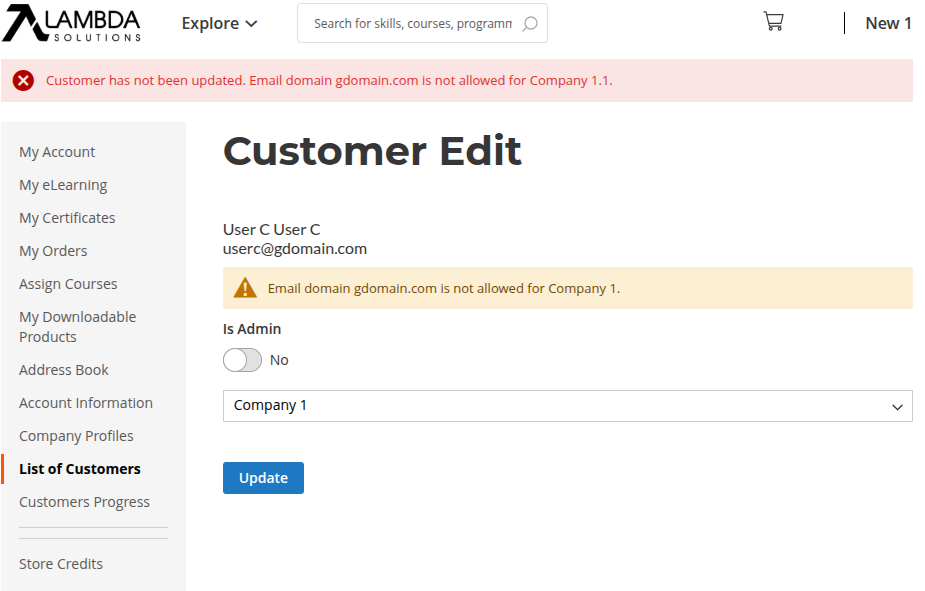This screenshot has height=591, width=925.
Task: Open My Certificates page
Action: pyautogui.click(x=67, y=218)
